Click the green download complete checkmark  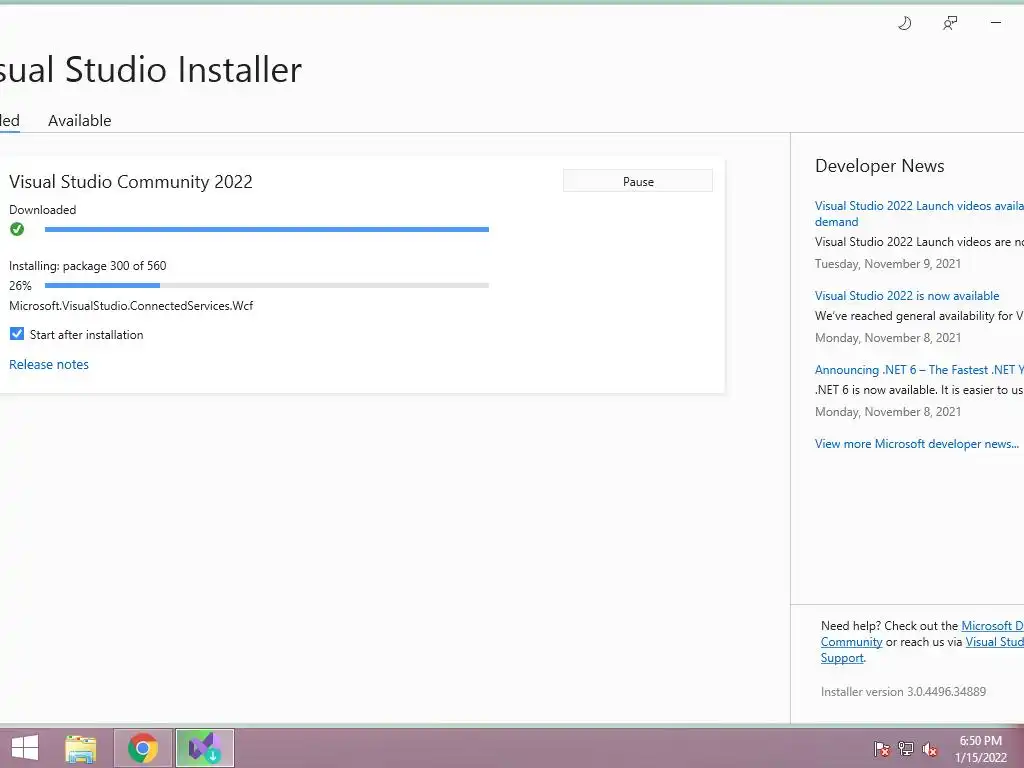pos(17,229)
